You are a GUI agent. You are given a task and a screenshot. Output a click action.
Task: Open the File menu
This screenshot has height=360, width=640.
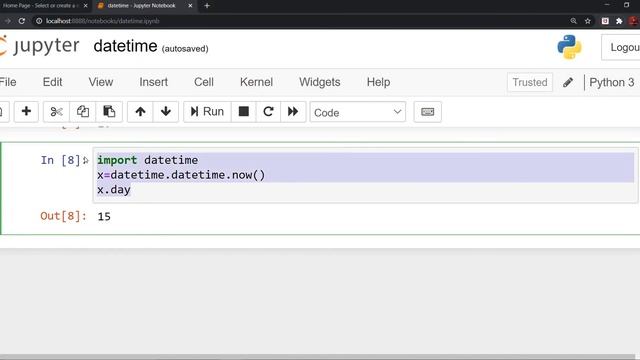pyautogui.click(x=8, y=82)
